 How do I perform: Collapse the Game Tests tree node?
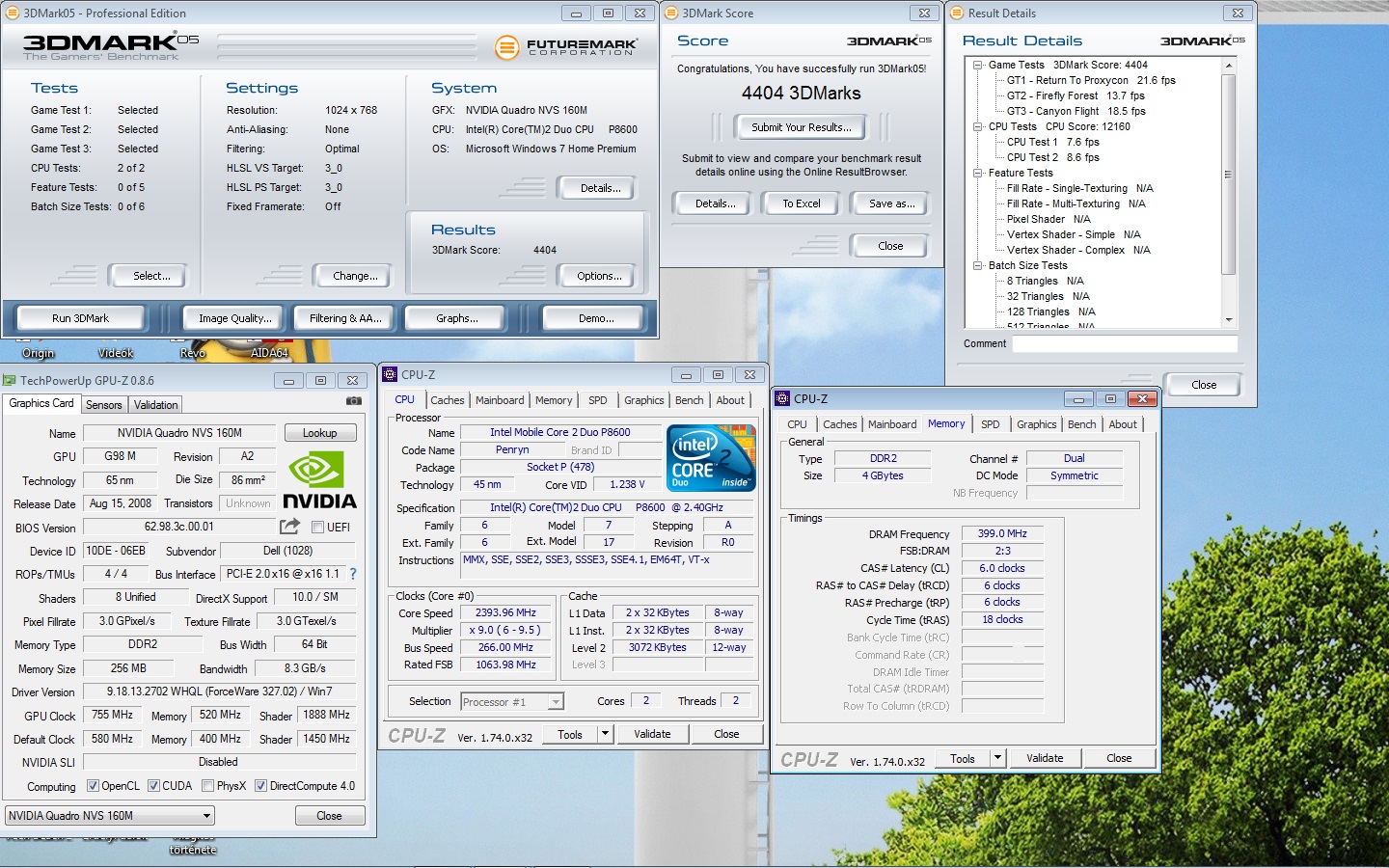[x=977, y=65]
